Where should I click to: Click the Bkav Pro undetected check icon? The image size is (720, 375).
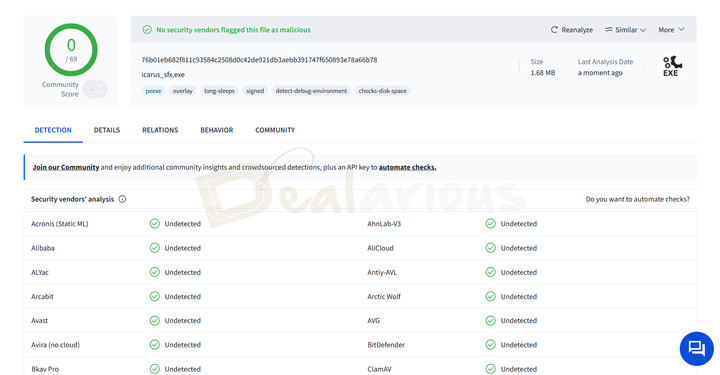[155, 369]
